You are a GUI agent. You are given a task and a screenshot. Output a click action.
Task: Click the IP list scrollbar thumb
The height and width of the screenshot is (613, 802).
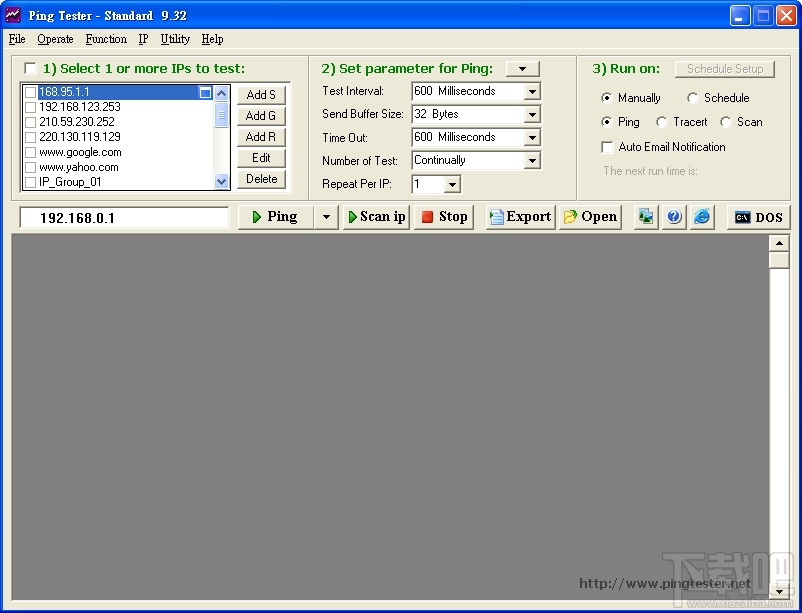point(221,115)
